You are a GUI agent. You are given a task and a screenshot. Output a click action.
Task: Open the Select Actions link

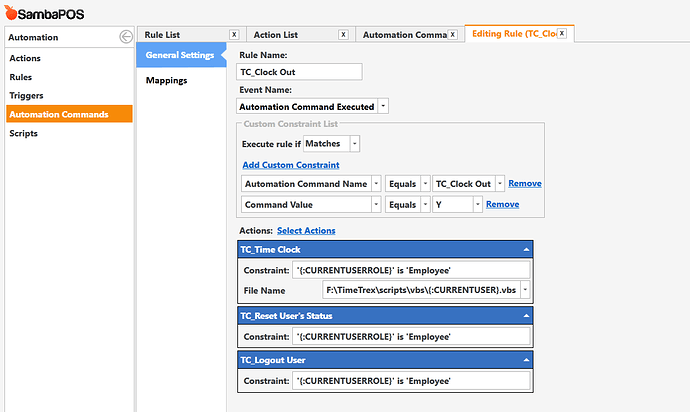point(306,230)
